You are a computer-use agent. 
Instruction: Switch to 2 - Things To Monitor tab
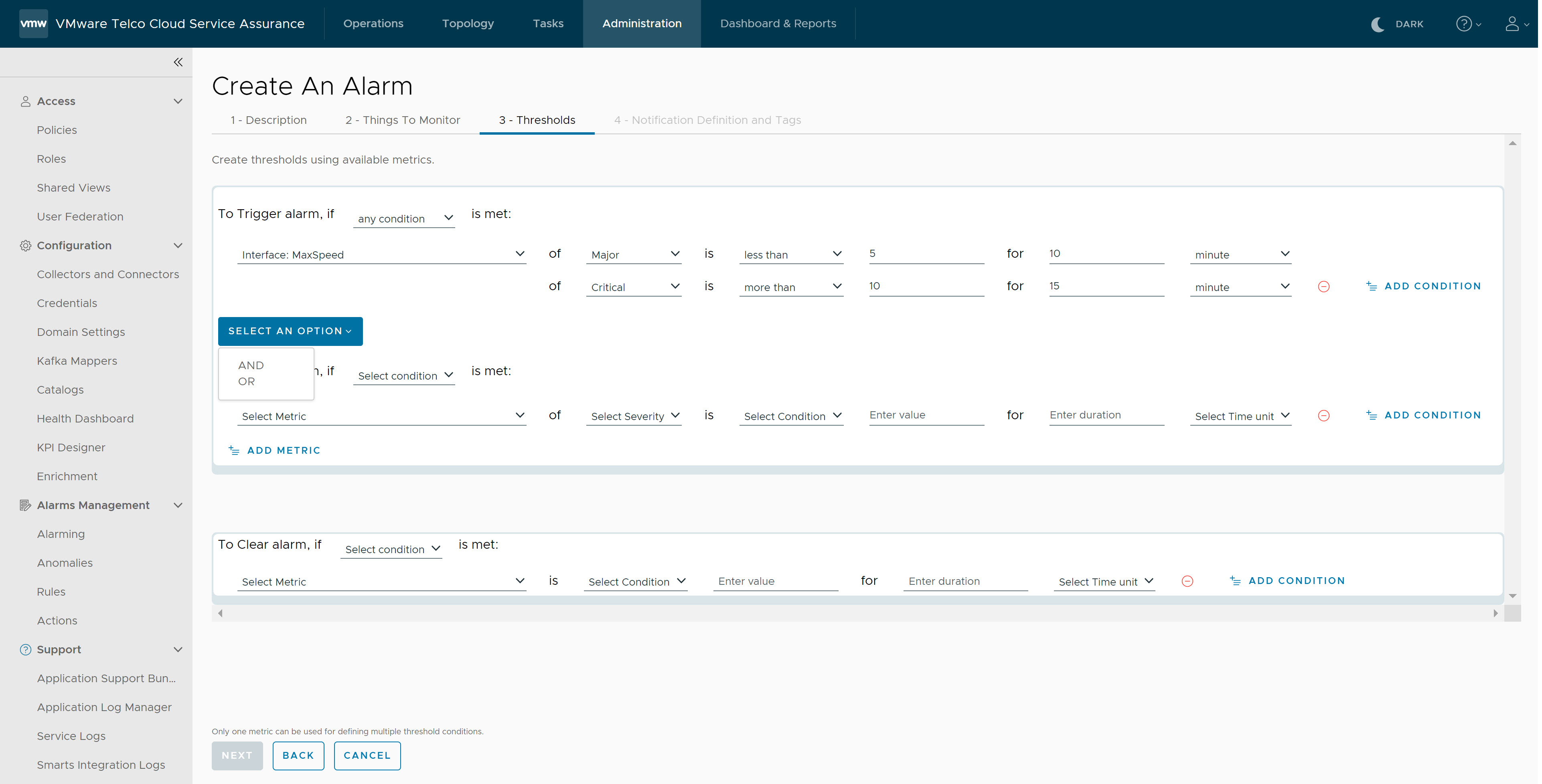point(403,120)
